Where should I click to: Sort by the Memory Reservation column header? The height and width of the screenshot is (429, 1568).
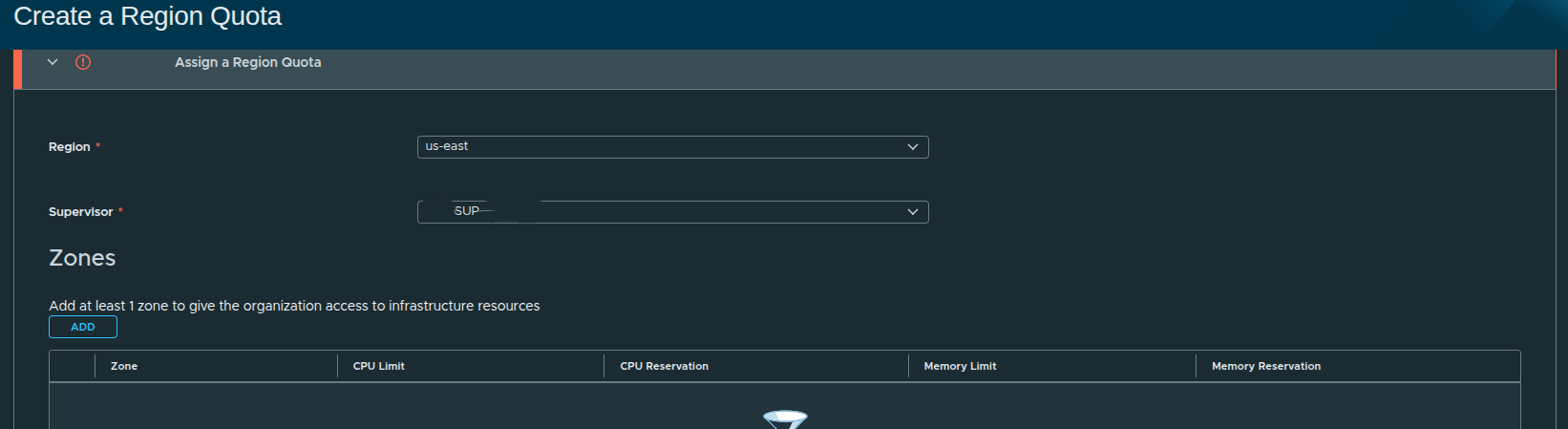[1266, 366]
